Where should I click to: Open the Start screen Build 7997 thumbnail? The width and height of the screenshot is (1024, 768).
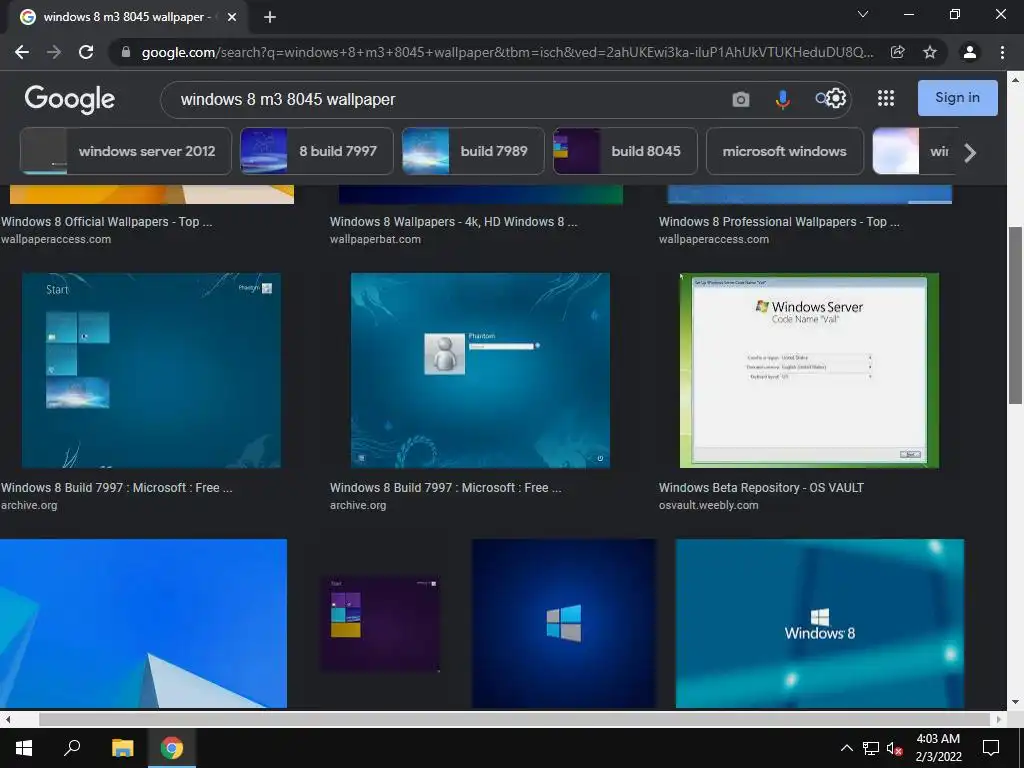coord(152,370)
